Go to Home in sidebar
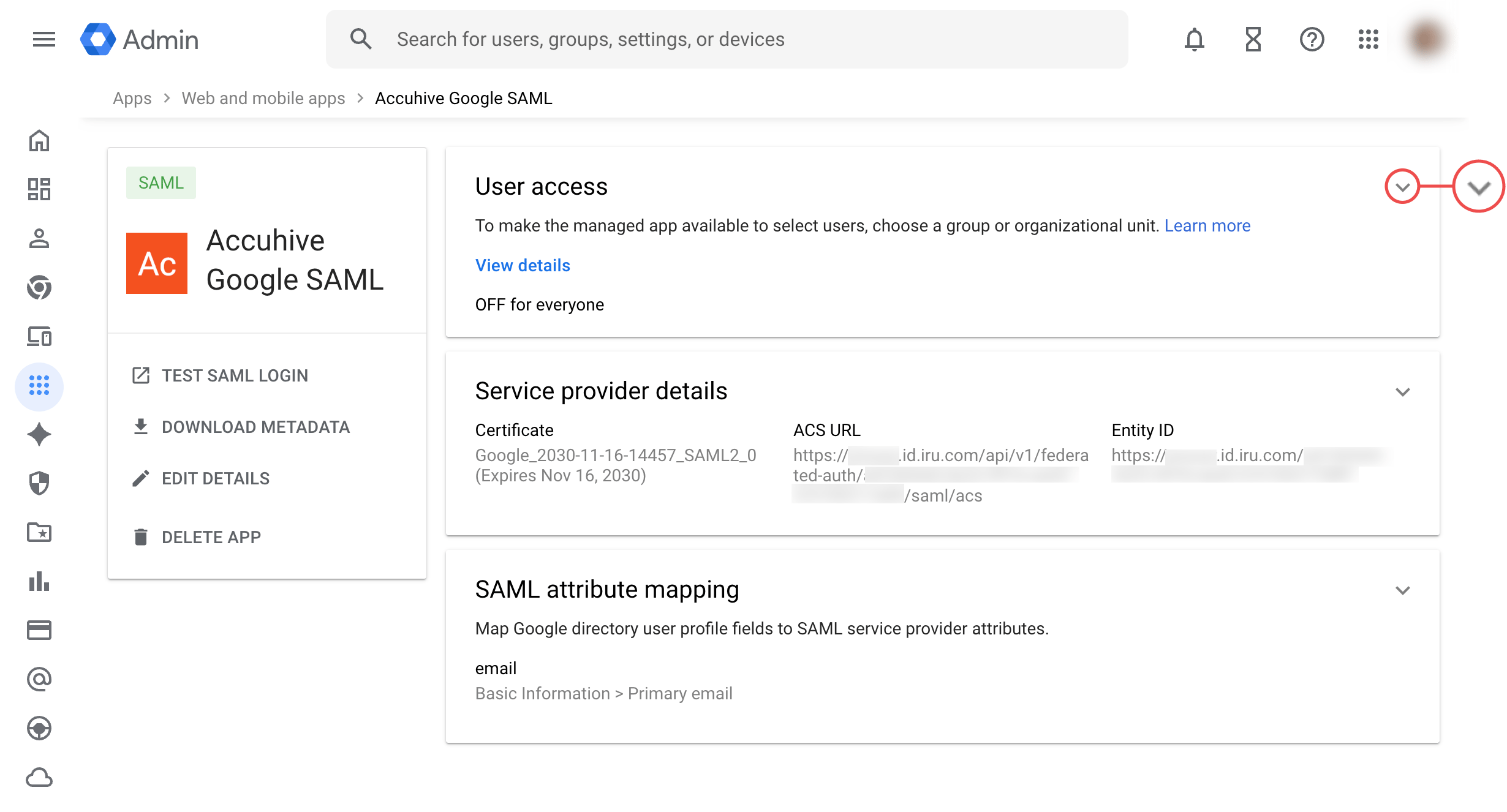1507x812 pixels. [x=39, y=141]
